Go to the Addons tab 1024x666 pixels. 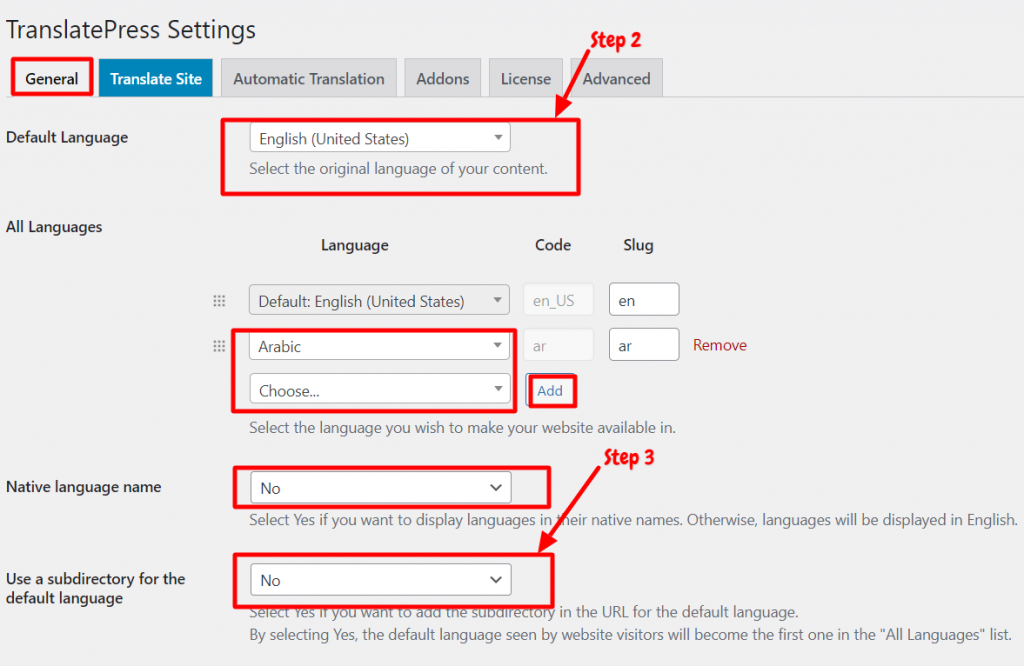tap(443, 78)
